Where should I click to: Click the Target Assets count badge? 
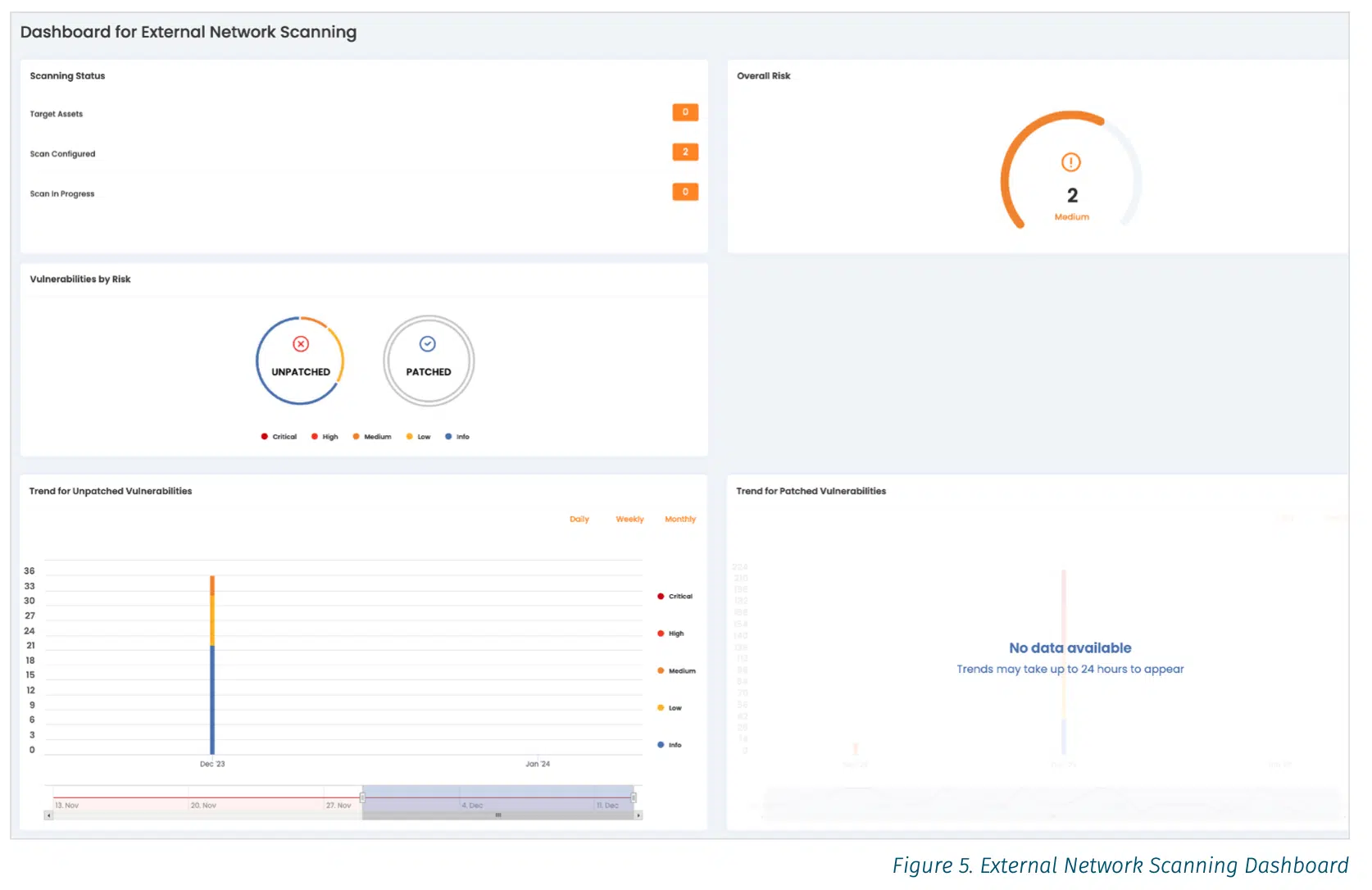tap(685, 112)
